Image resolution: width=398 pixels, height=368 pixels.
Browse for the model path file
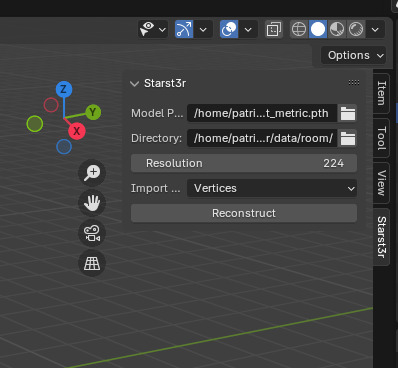pos(348,113)
